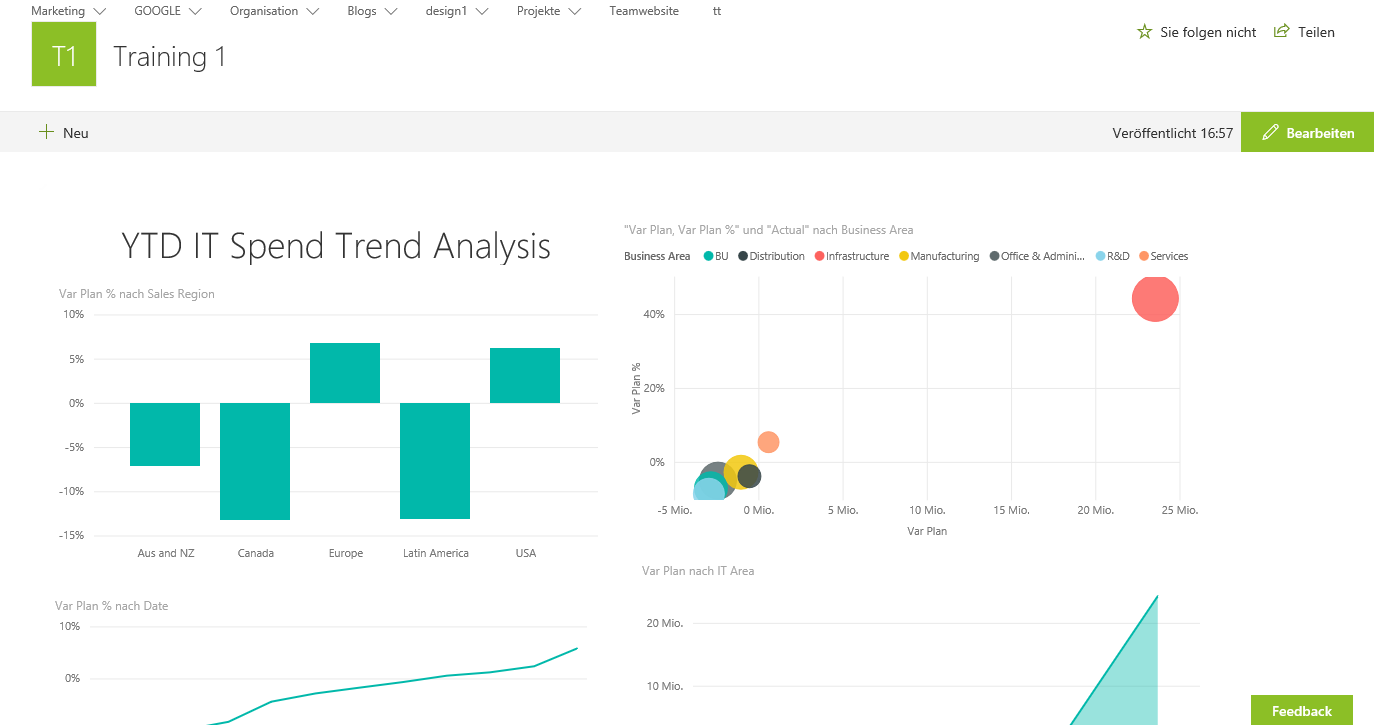Click the plus icon next to Neu
Viewport: 1374px width, 725px height.
[x=46, y=132]
